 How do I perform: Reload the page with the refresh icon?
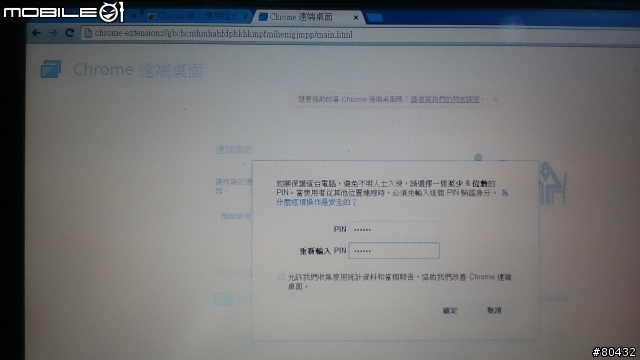point(70,33)
